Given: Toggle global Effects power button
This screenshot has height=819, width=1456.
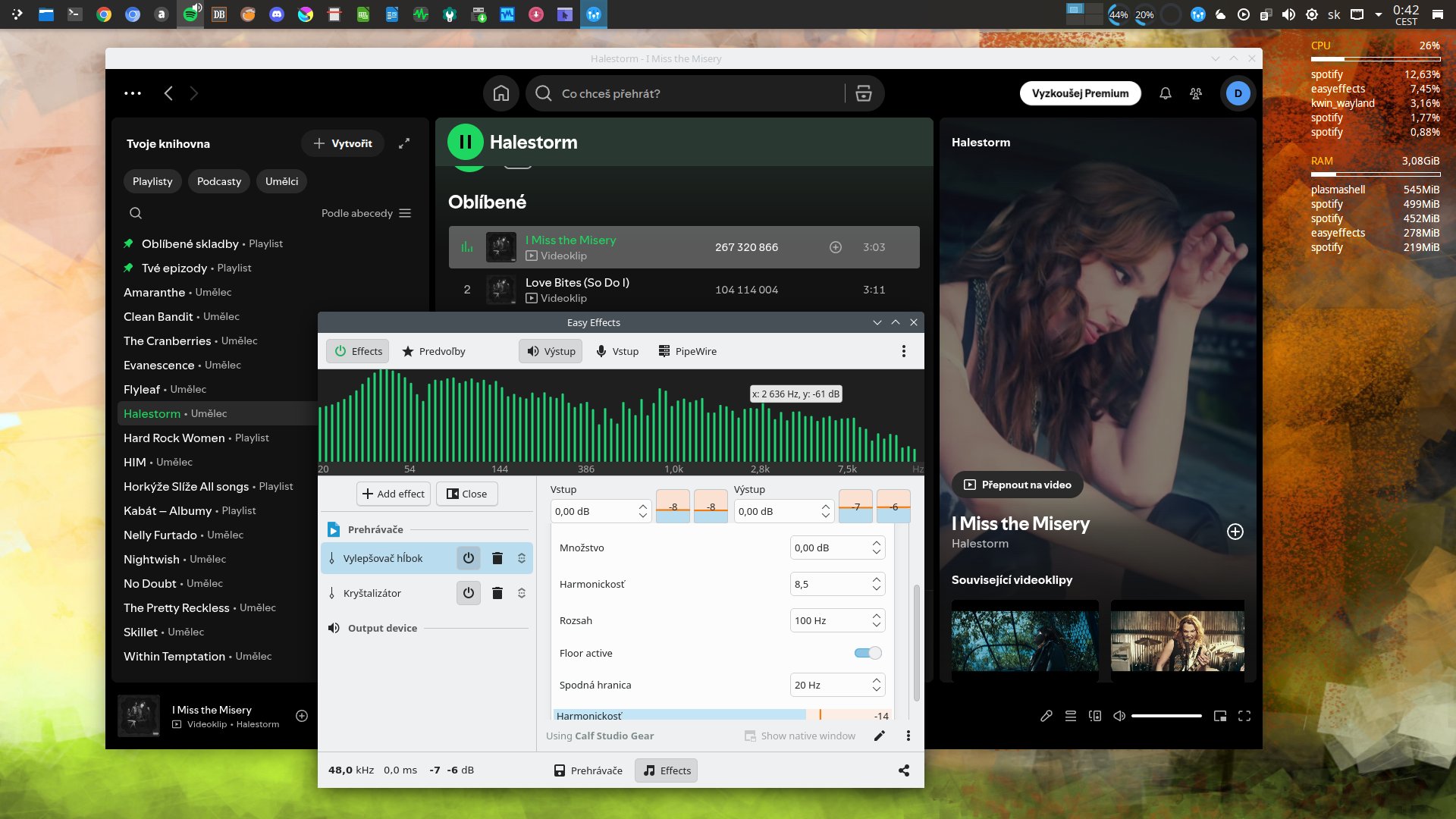Looking at the screenshot, I should point(358,351).
